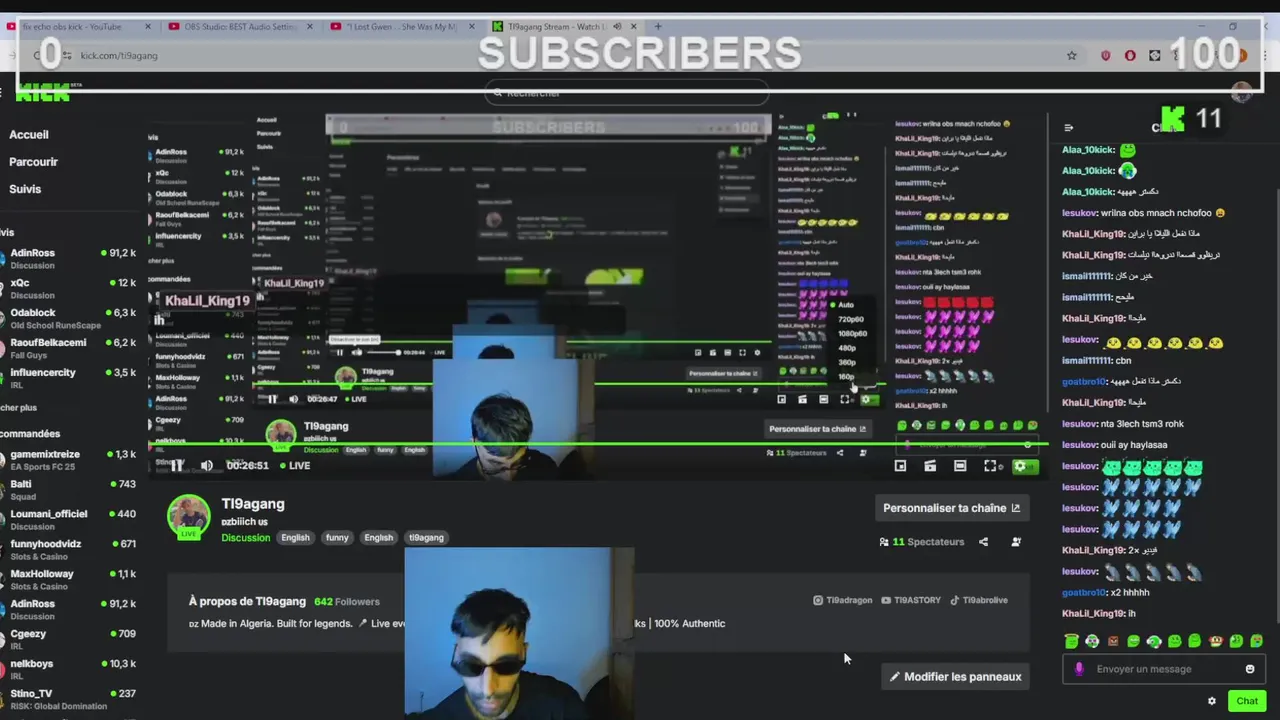Open xQc channel in the sidebar
The width and height of the screenshot is (1280, 720).
(x=70, y=288)
